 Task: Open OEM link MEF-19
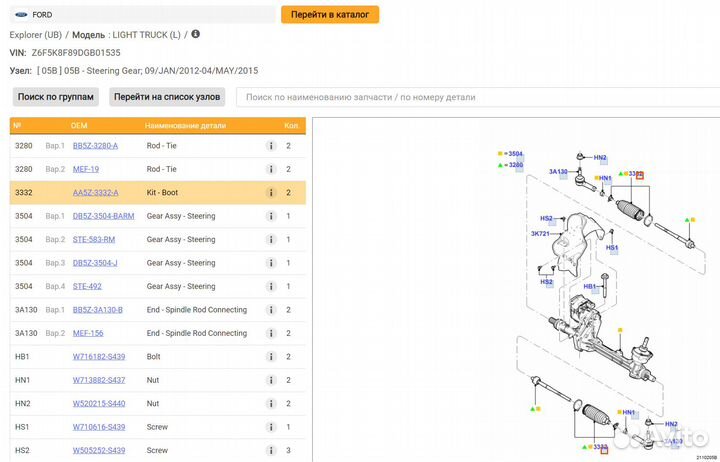pyautogui.click(x=86, y=170)
